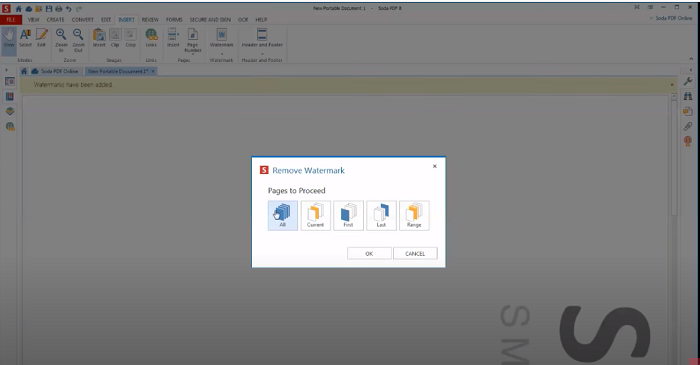
Task: Click the Zoom In magnifier
Action: coord(61,40)
